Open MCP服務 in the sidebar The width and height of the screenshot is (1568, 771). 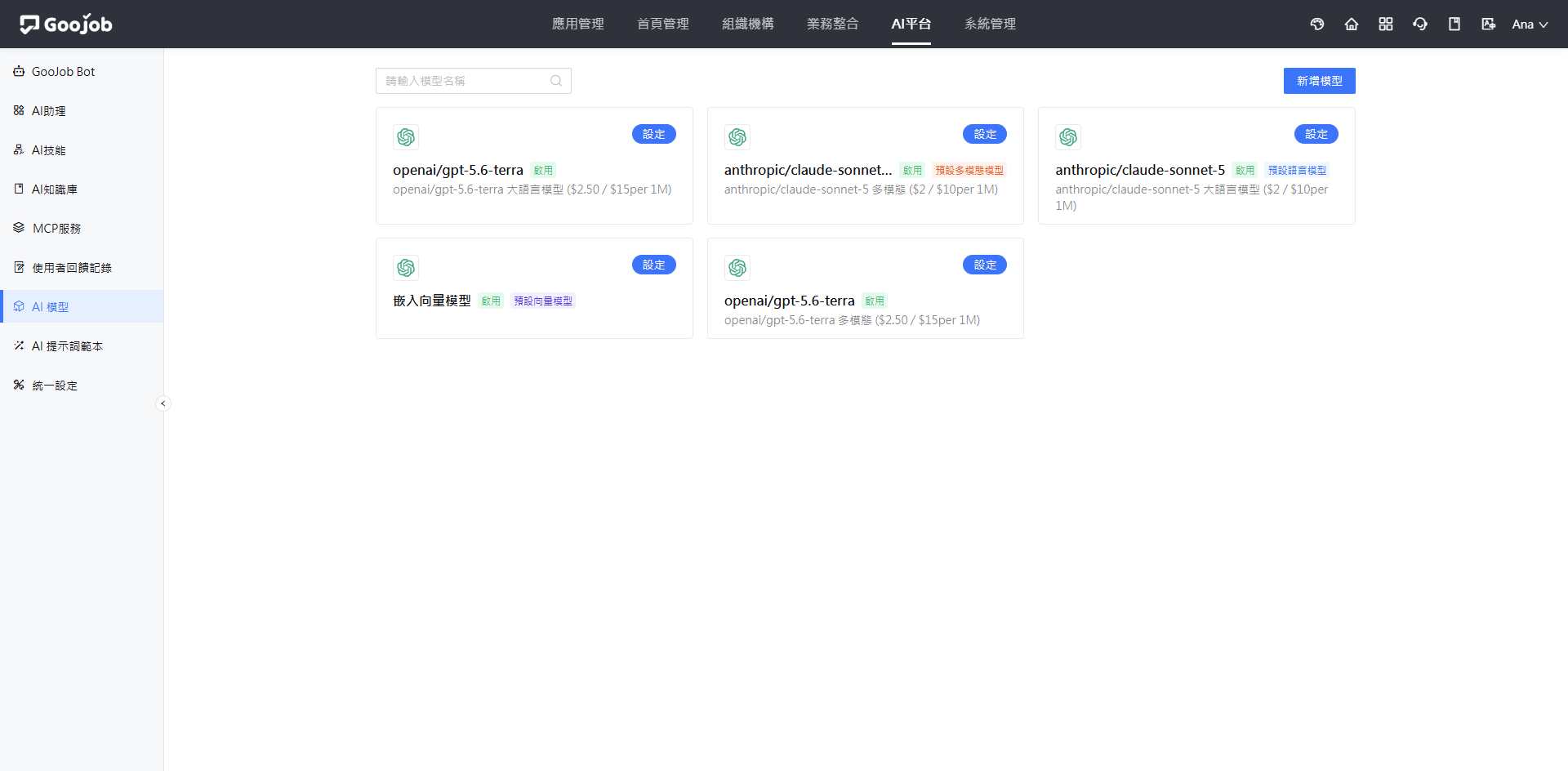[x=82, y=229]
